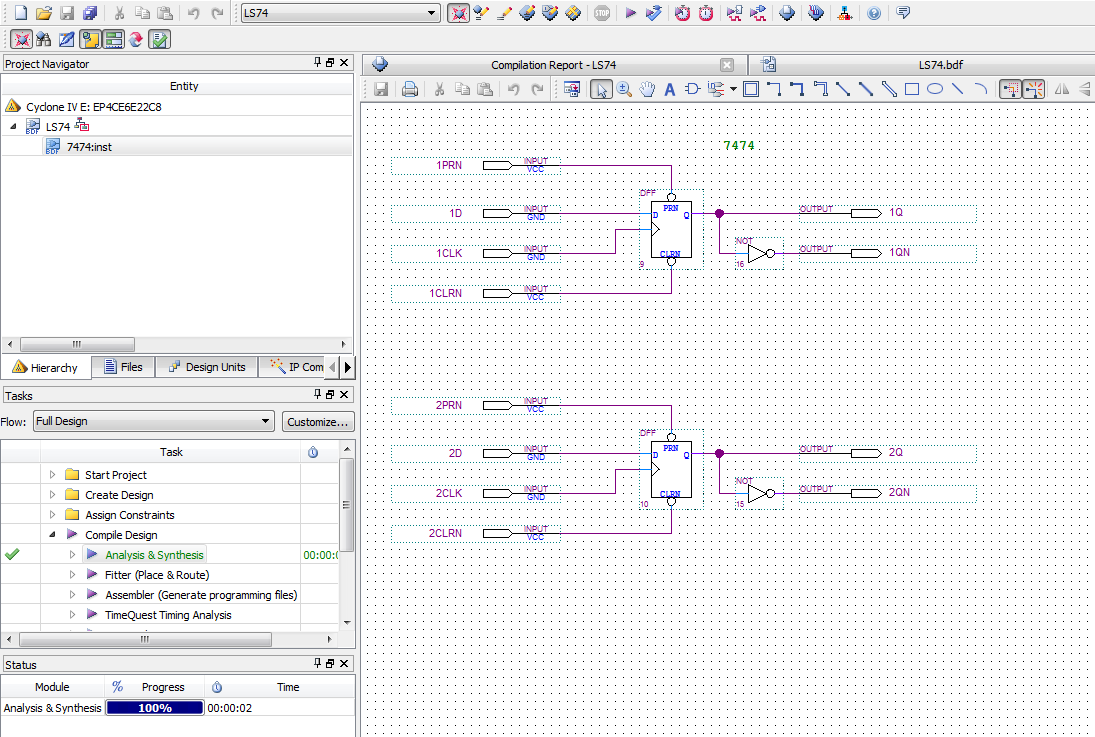Click the Customize... button
This screenshot has height=737, width=1095.
coord(318,421)
